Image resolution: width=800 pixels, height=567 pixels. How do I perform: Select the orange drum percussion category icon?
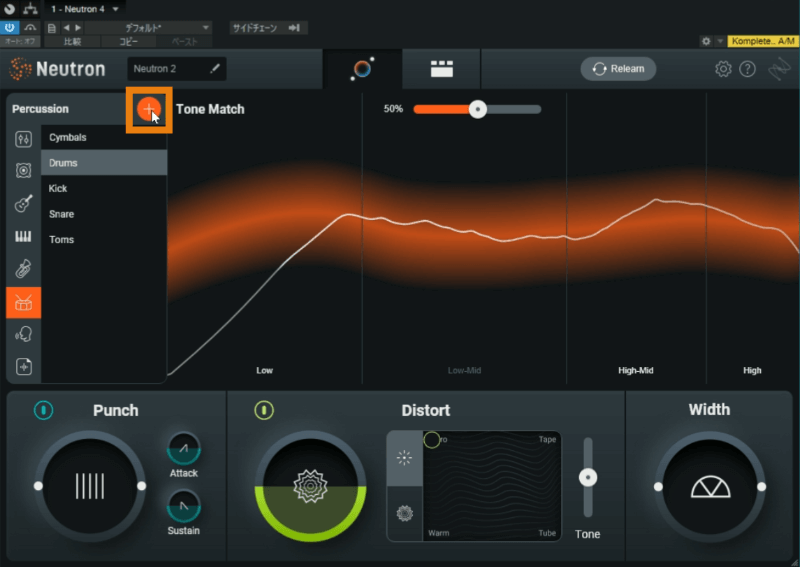click(x=23, y=303)
